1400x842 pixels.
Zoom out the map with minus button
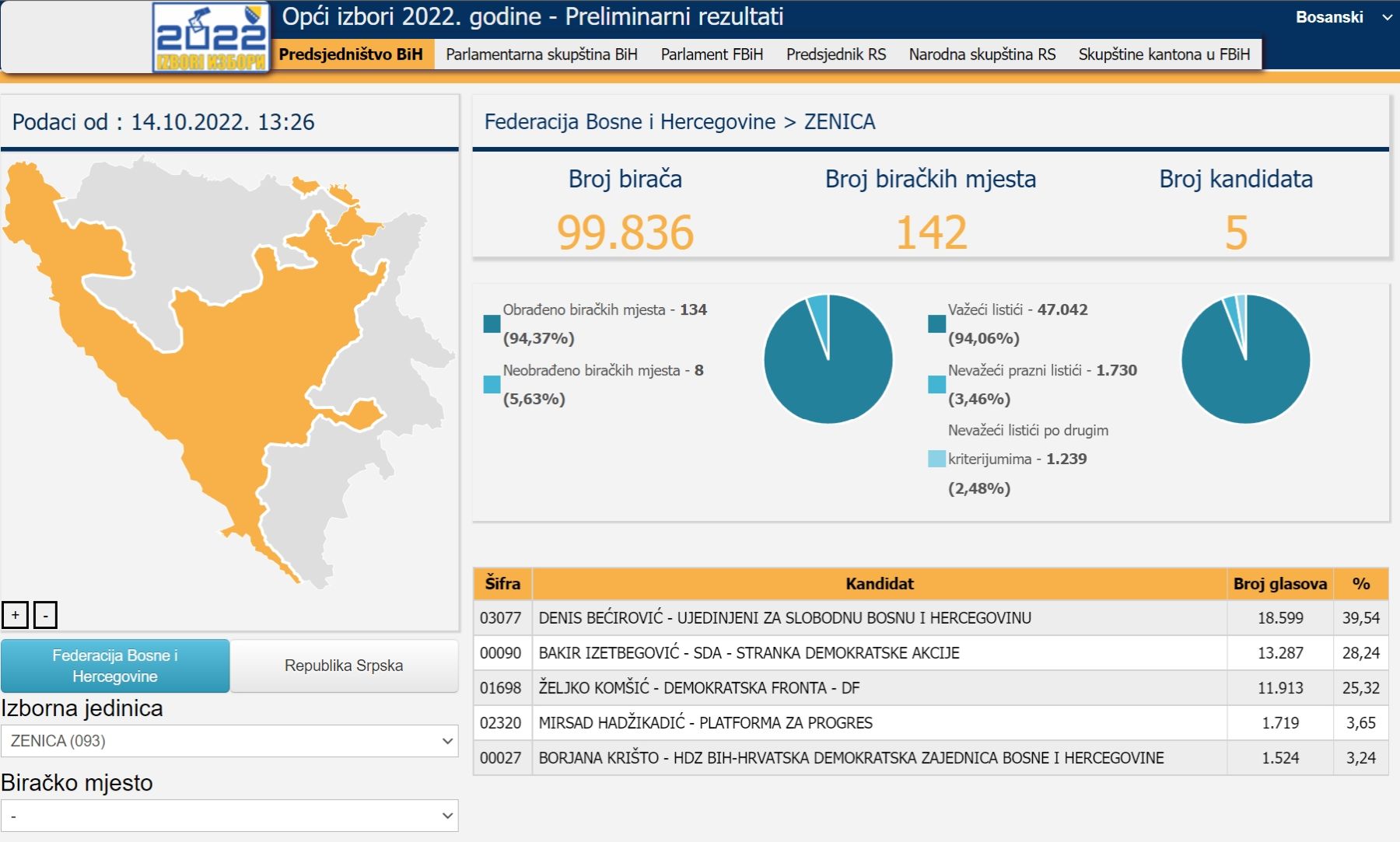pos(45,615)
